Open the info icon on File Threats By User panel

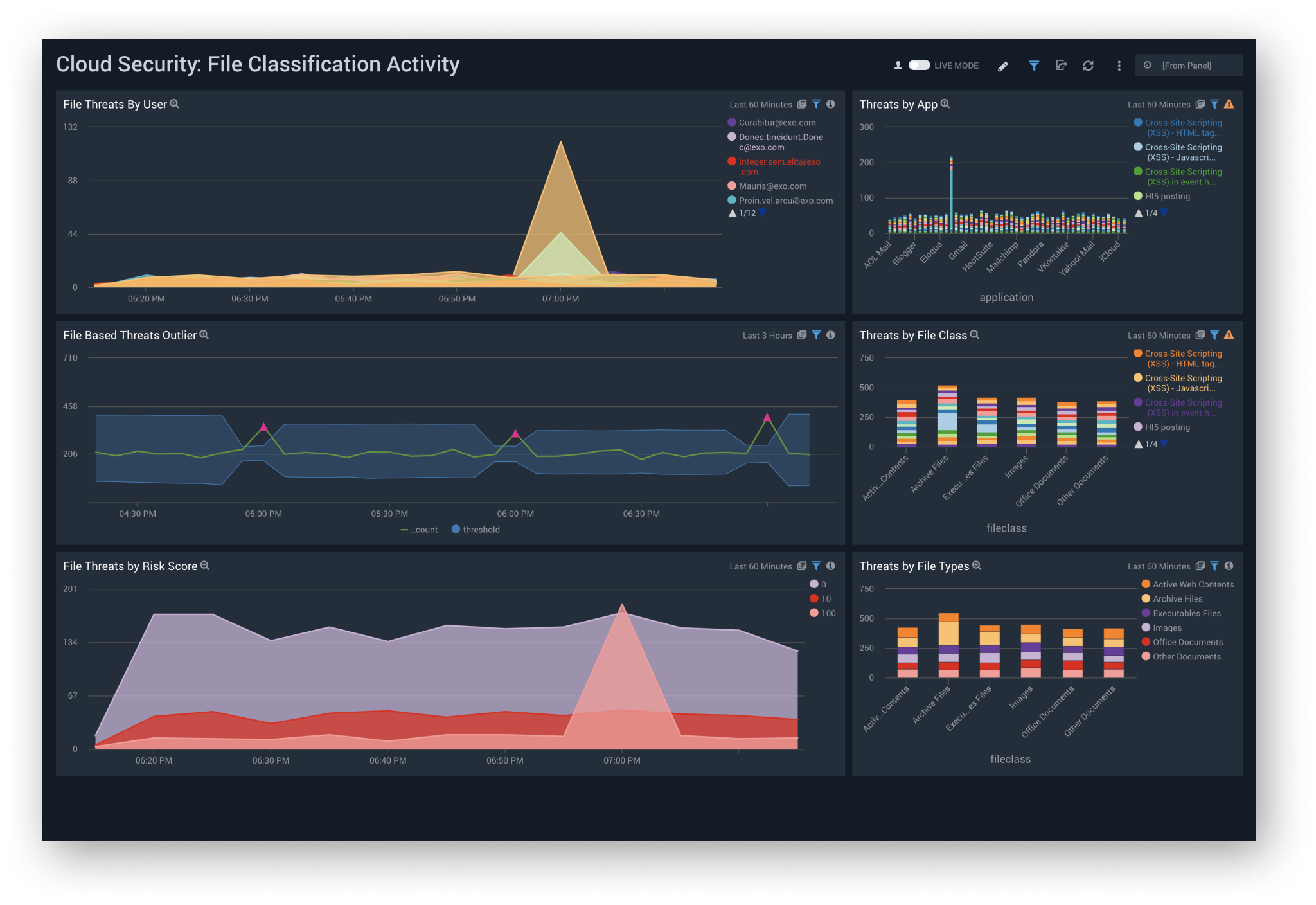[x=830, y=104]
